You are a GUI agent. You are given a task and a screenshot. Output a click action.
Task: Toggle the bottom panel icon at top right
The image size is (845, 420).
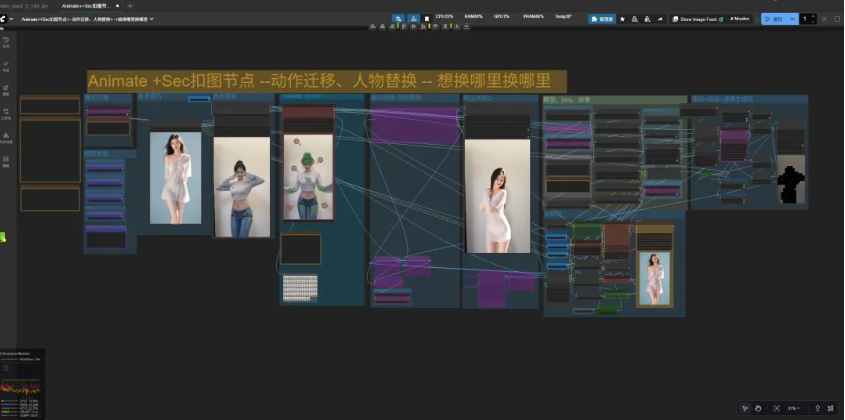pos(838,18)
